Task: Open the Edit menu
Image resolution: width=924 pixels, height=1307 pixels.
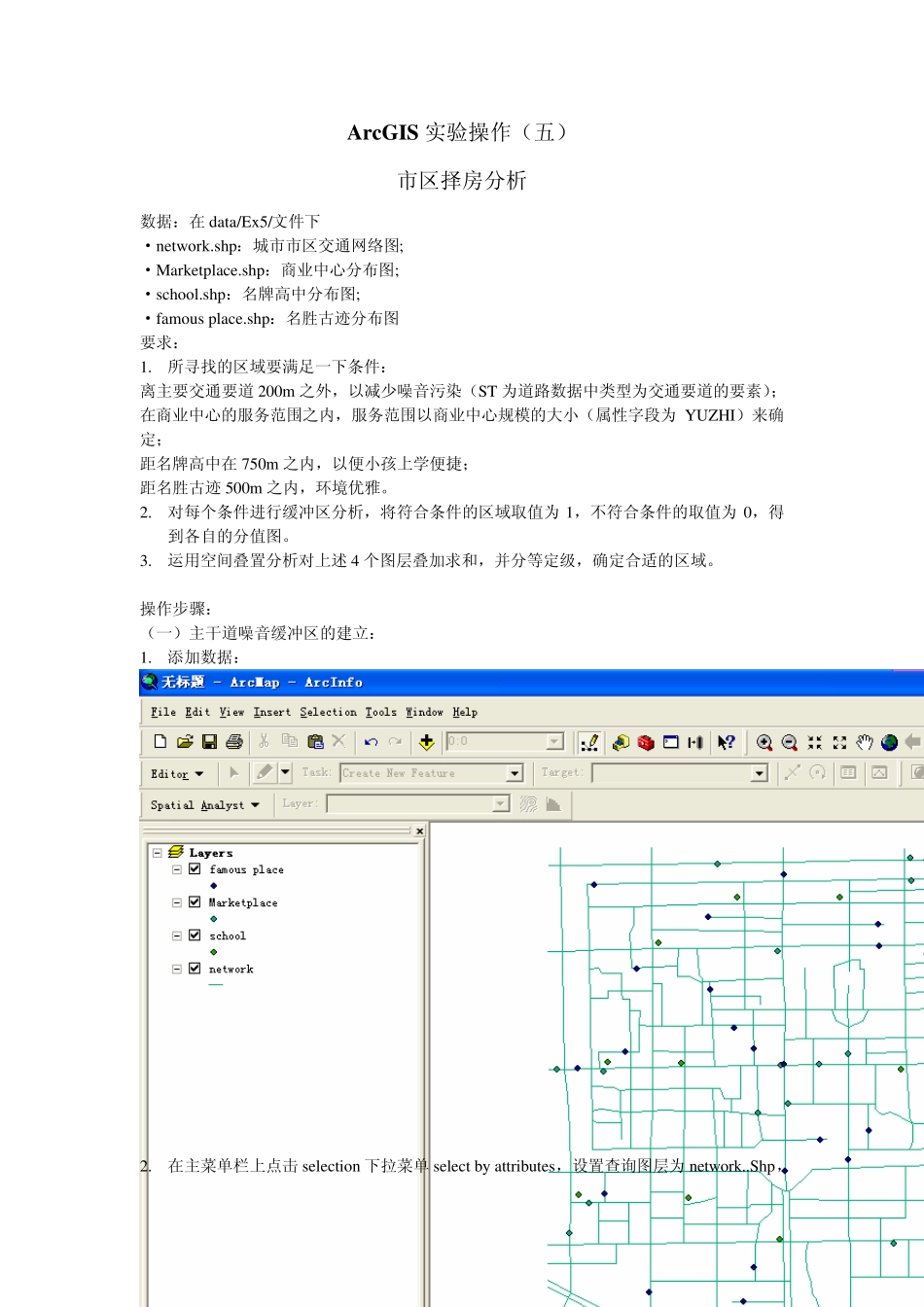Action: click(x=197, y=712)
